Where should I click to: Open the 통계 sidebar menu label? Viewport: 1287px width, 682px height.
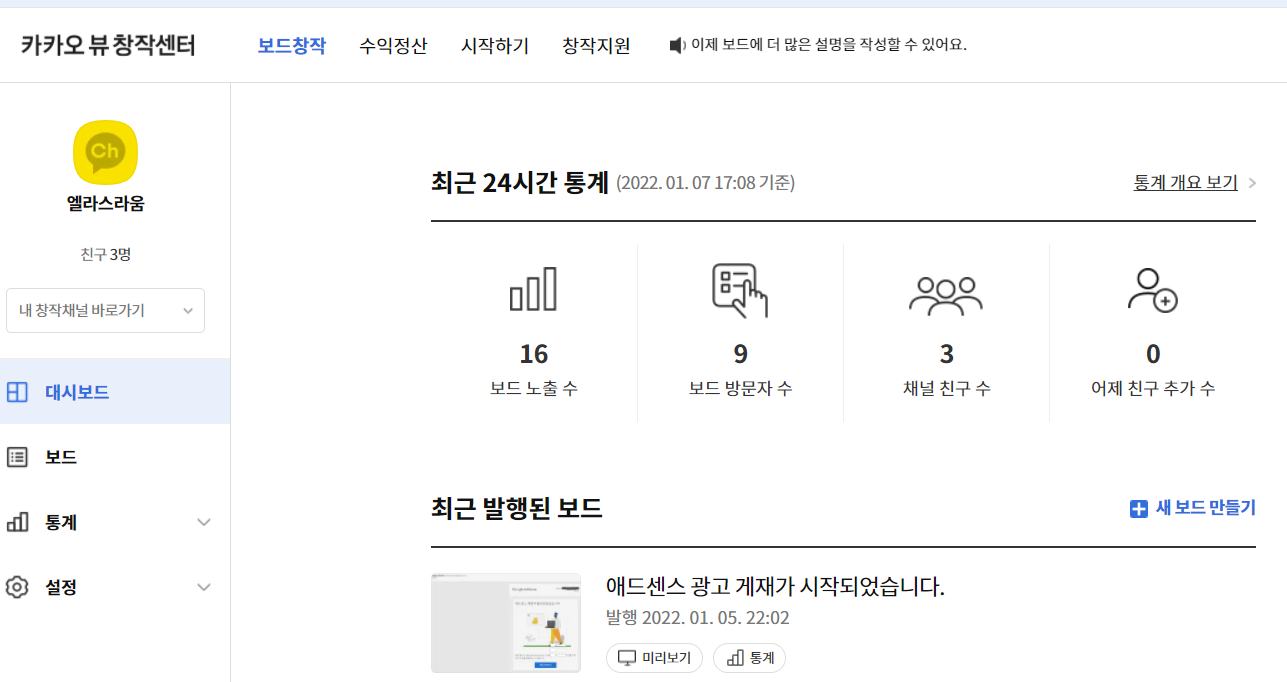[61, 522]
